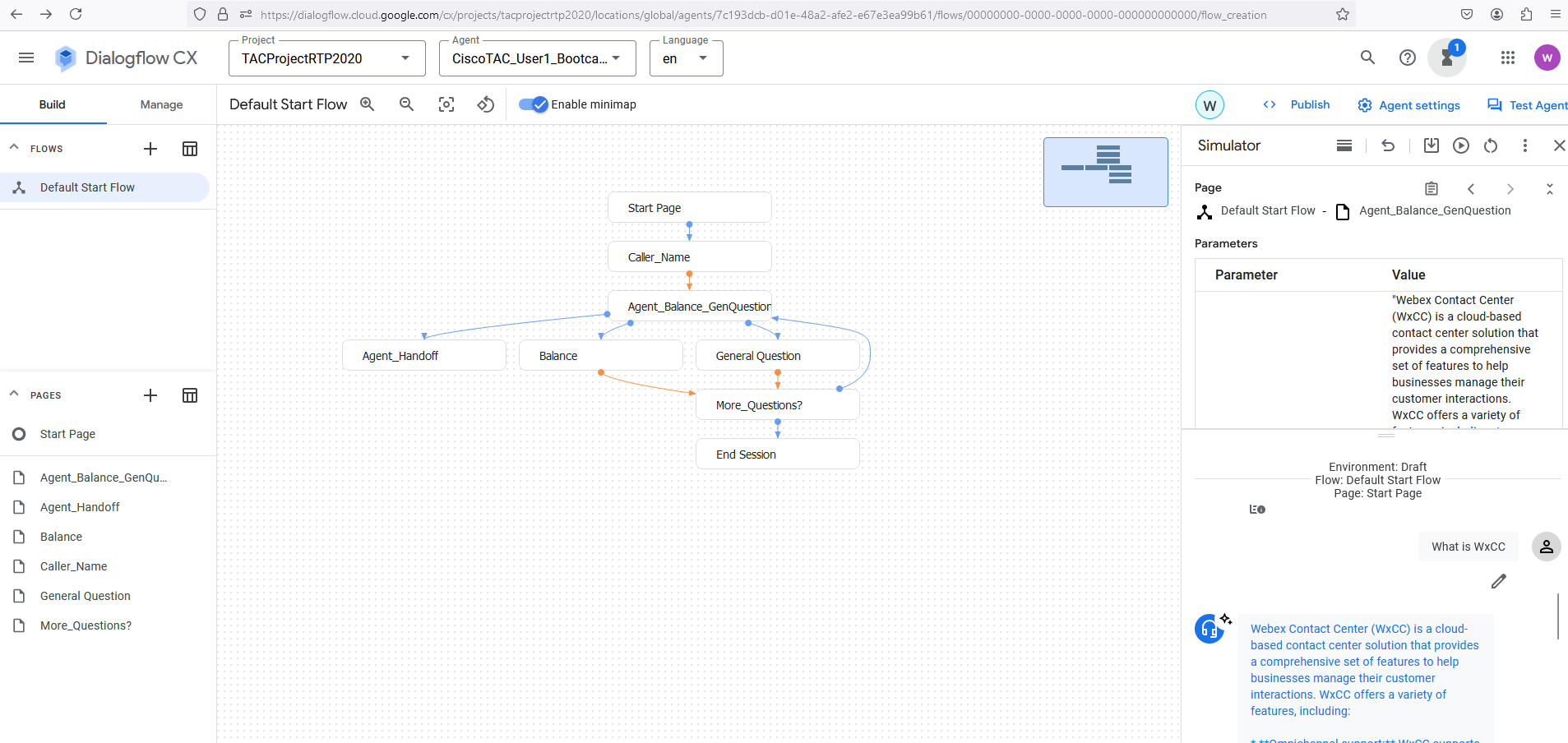This screenshot has height=743, width=1568.
Task: Open search in the top header
Action: click(x=1367, y=58)
